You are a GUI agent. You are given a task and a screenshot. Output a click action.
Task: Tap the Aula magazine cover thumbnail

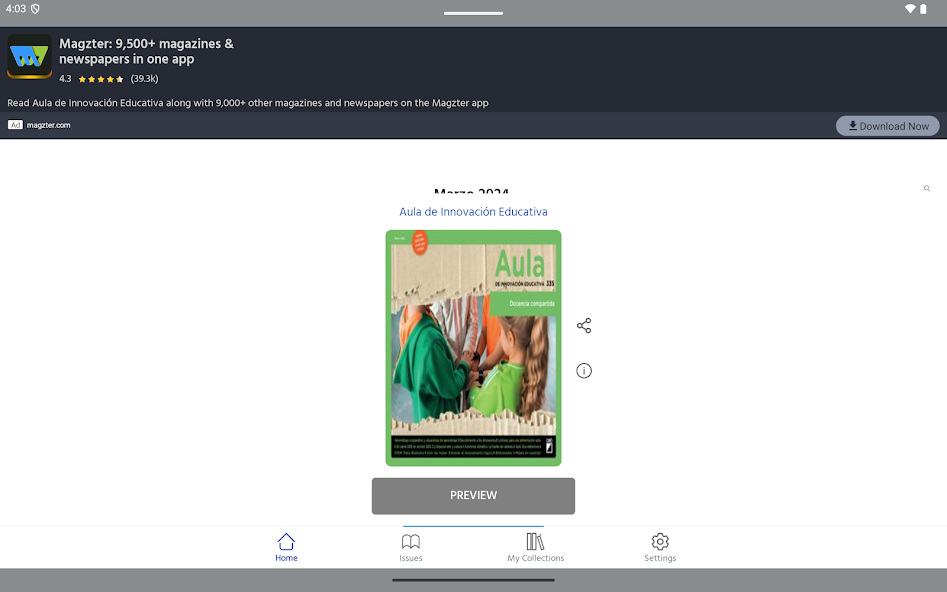click(x=473, y=348)
